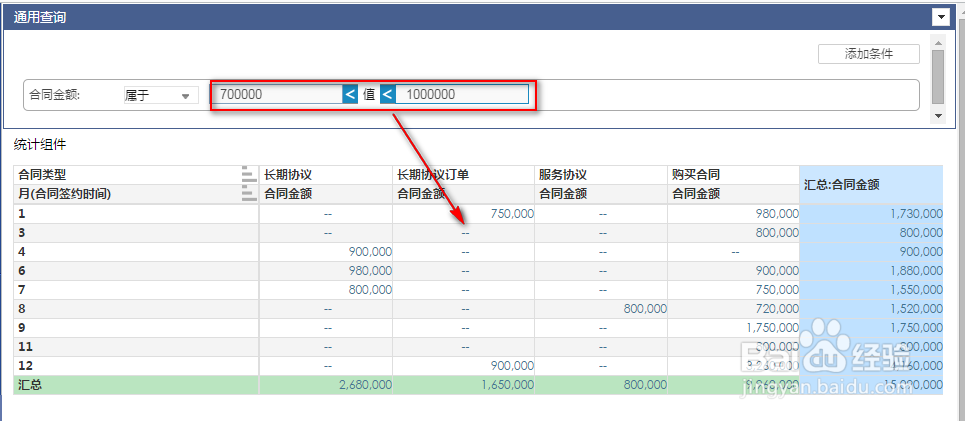Select the 800,000 购买合同 cell in month 3
This screenshot has height=421, width=965.
point(734,233)
